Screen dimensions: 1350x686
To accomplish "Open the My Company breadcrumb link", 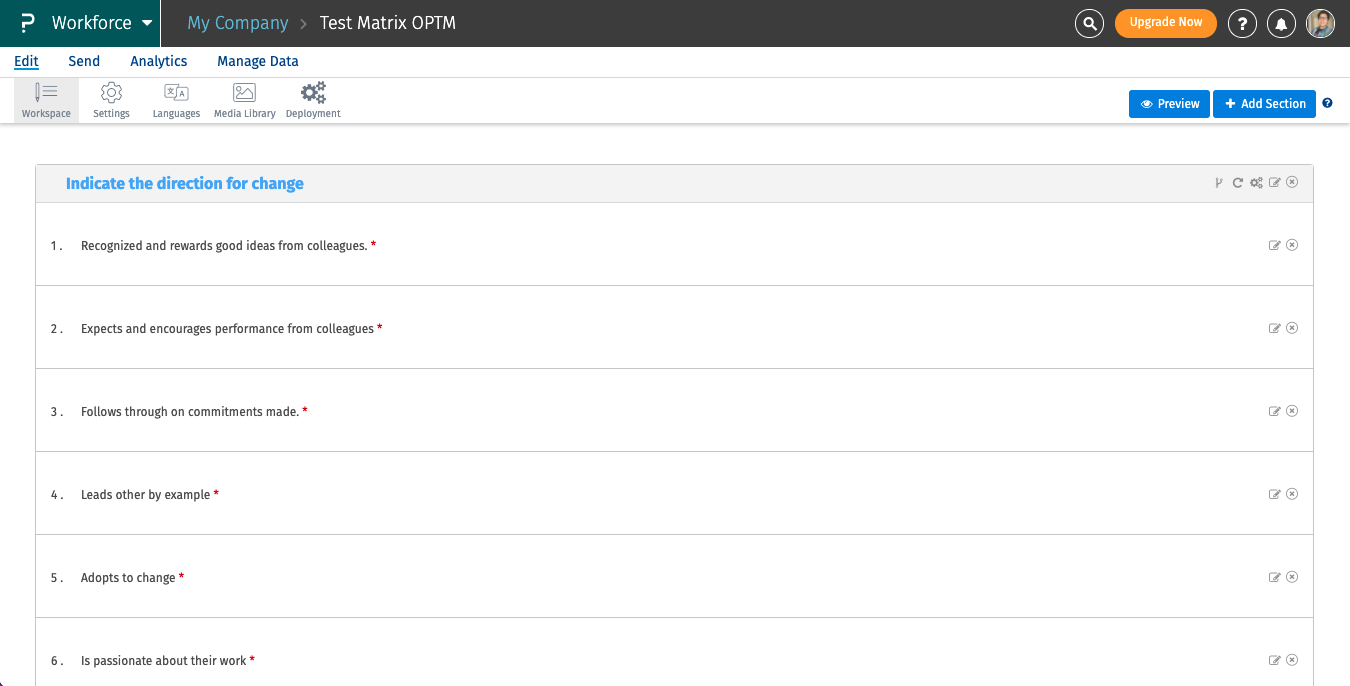I will click(x=237, y=23).
